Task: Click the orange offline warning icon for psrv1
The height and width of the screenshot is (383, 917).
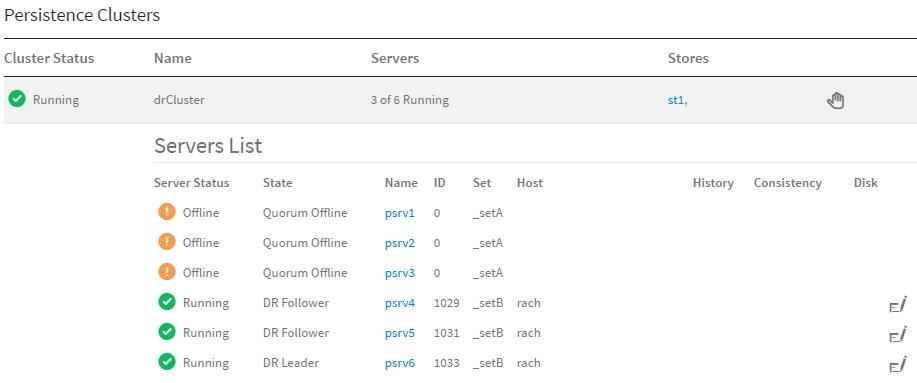Action: (x=167, y=212)
